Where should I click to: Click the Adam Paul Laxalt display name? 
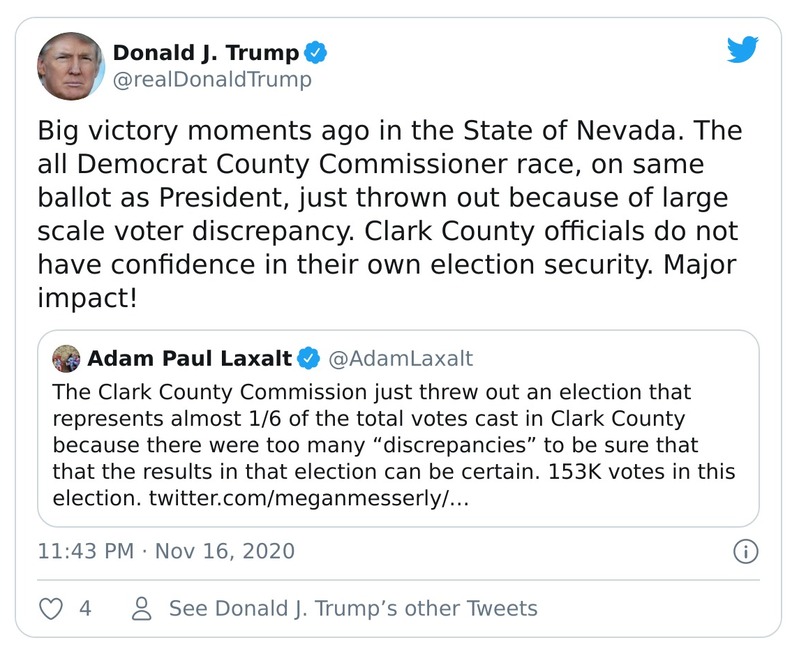tap(190, 358)
